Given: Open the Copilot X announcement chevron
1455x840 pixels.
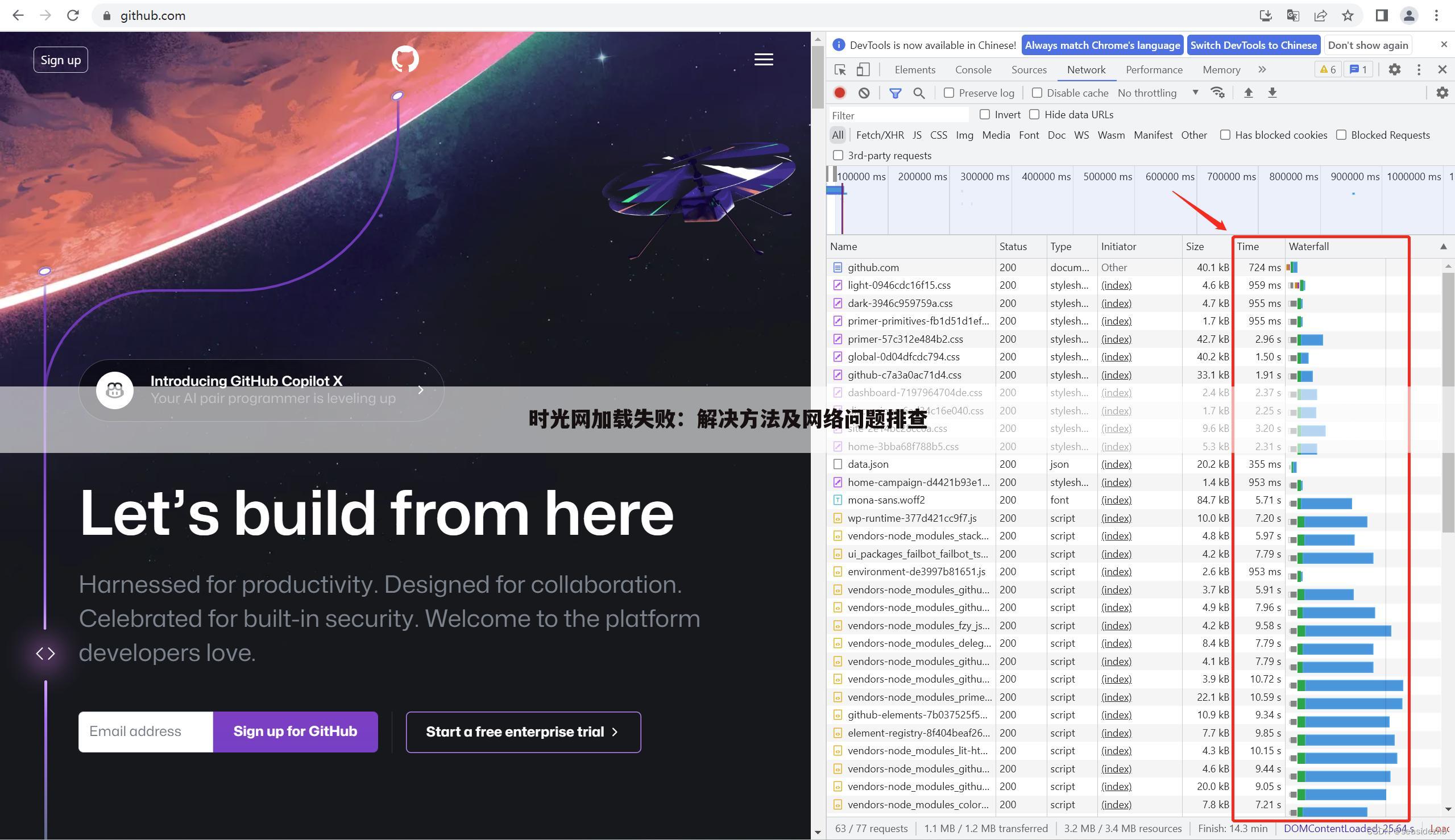Looking at the screenshot, I should pos(421,390).
